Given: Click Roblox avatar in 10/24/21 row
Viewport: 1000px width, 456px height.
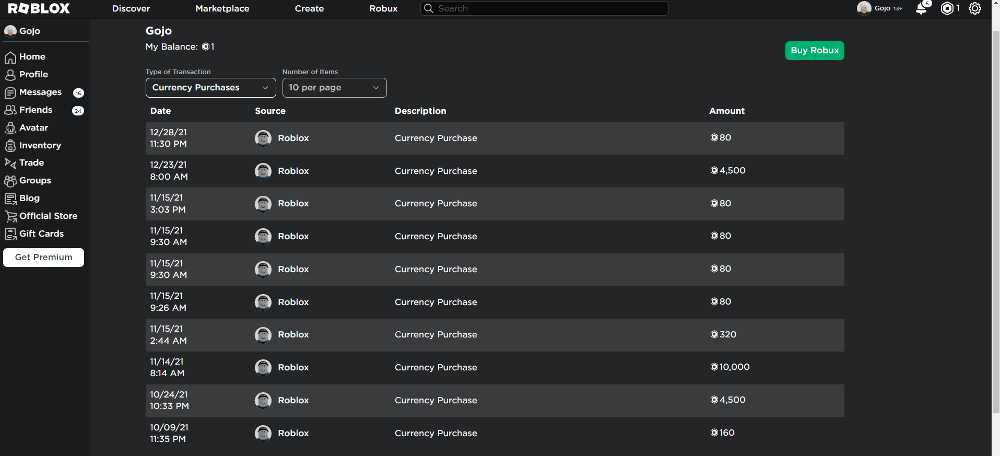Looking at the screenshot, I should tap(263, 401).
